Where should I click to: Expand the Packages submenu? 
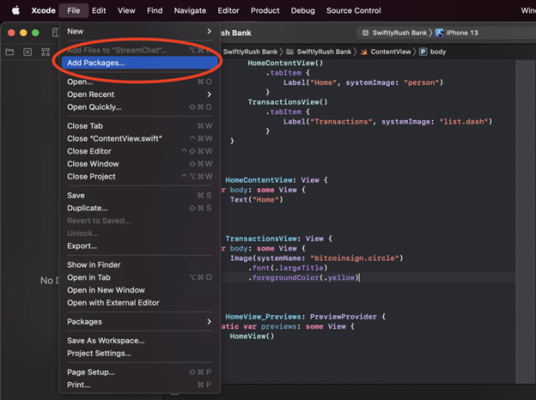139,322
